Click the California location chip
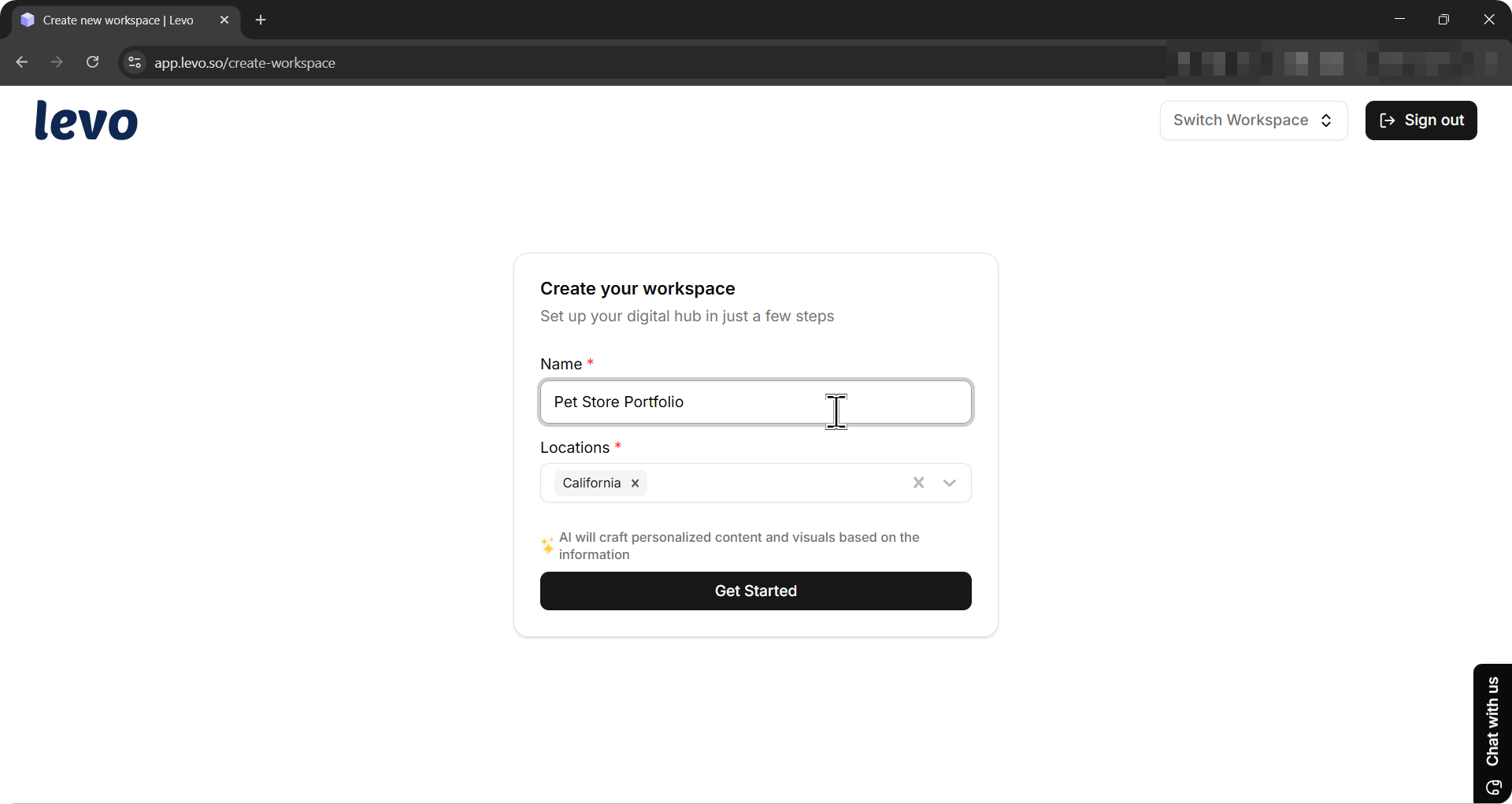The height and width of the screenshot is (804, 1512). tap(591, 484)
